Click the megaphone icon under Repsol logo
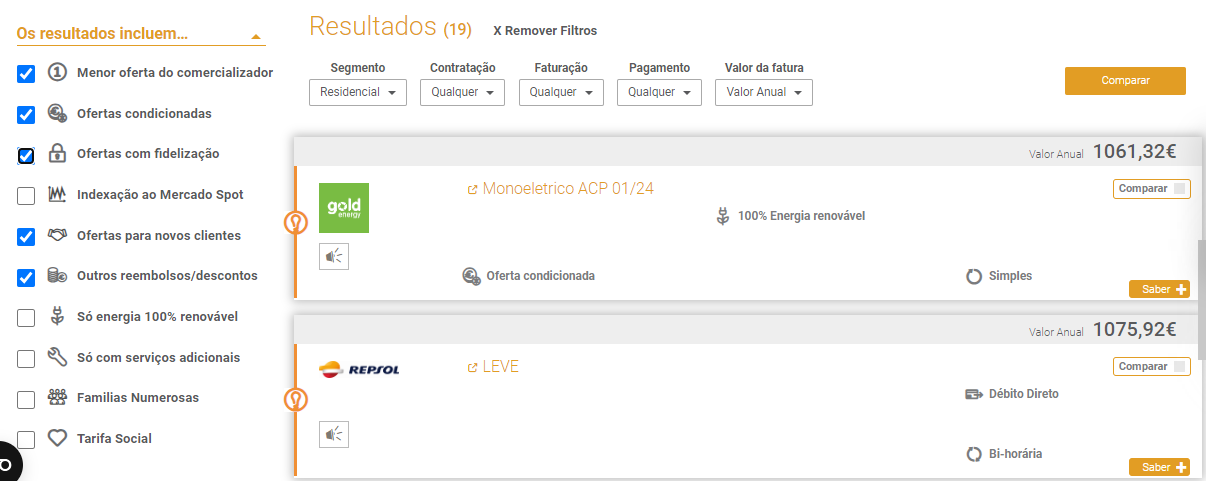 pos(334,434)
